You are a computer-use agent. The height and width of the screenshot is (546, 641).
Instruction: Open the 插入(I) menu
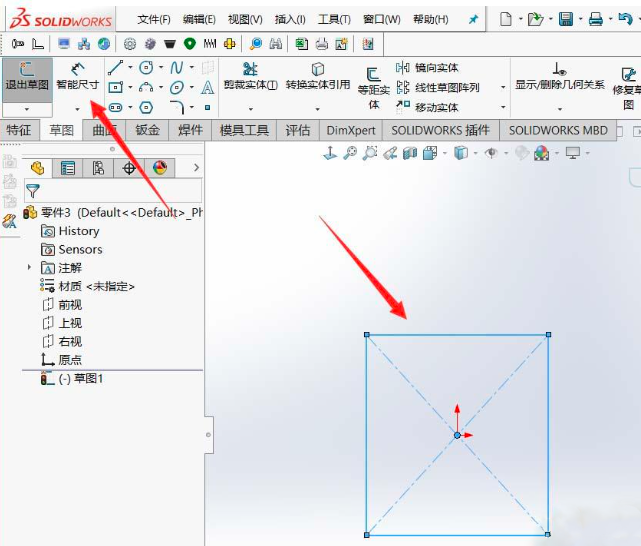pos(290,19)
